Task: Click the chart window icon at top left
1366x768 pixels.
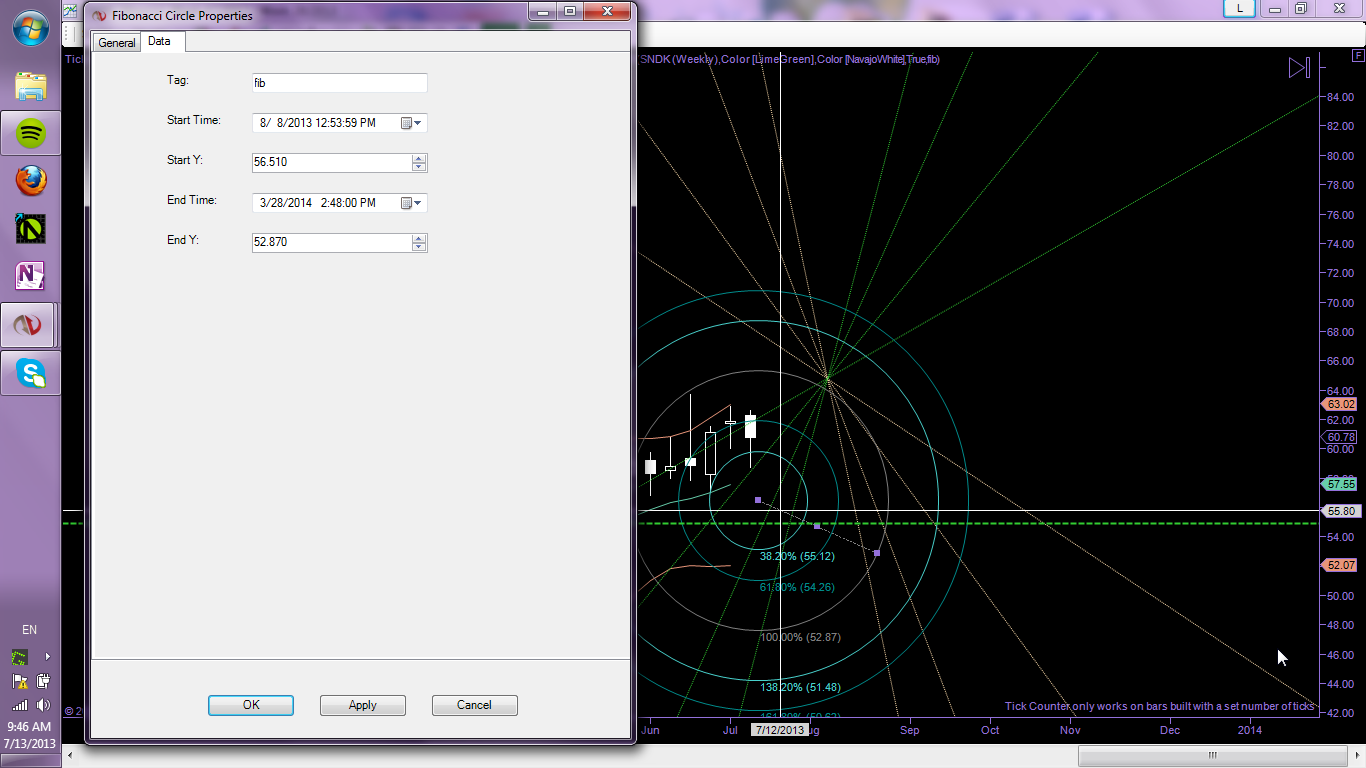Action: [x=70, y=11]
